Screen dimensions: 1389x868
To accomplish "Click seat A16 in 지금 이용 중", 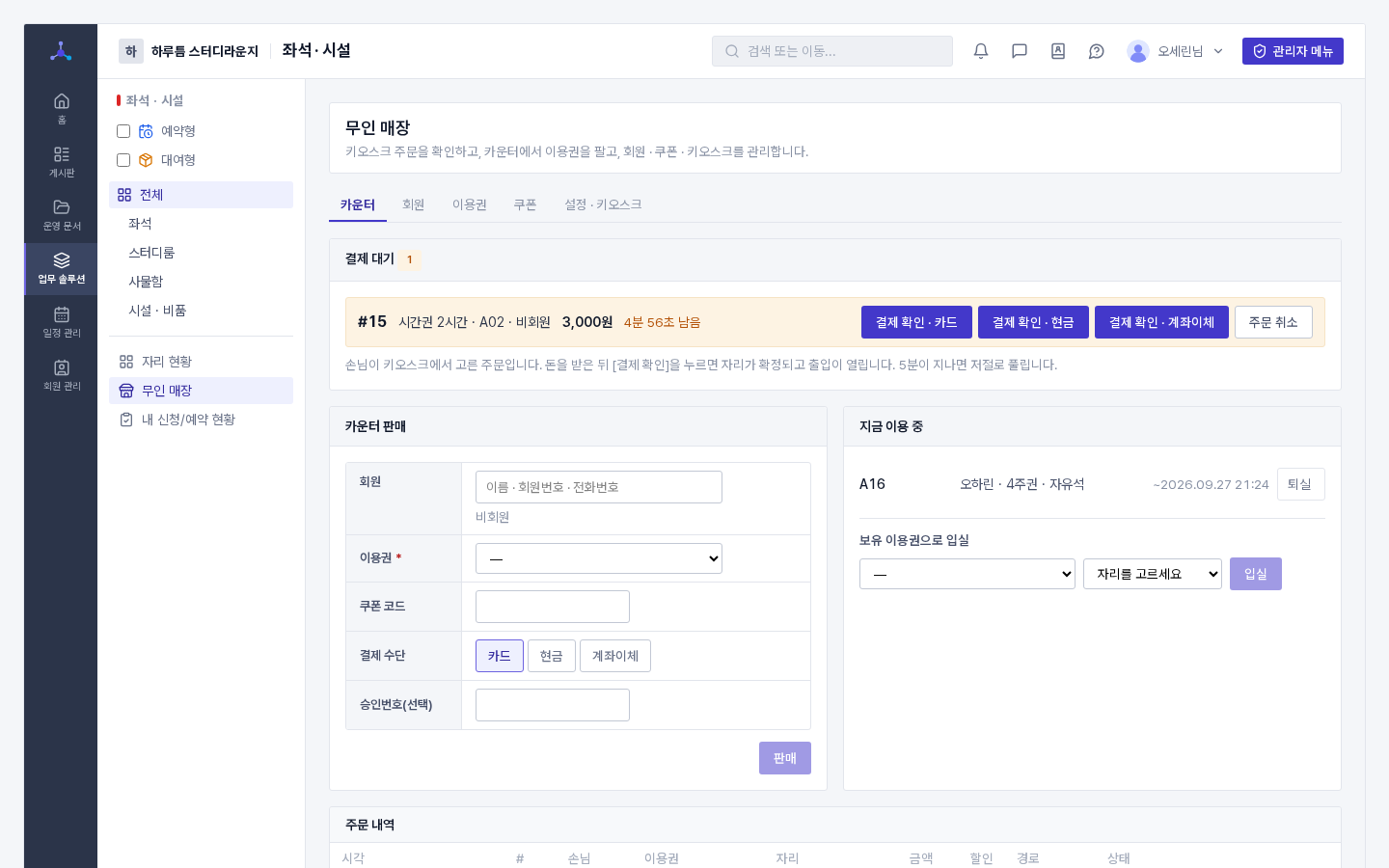I will (873, 484).
